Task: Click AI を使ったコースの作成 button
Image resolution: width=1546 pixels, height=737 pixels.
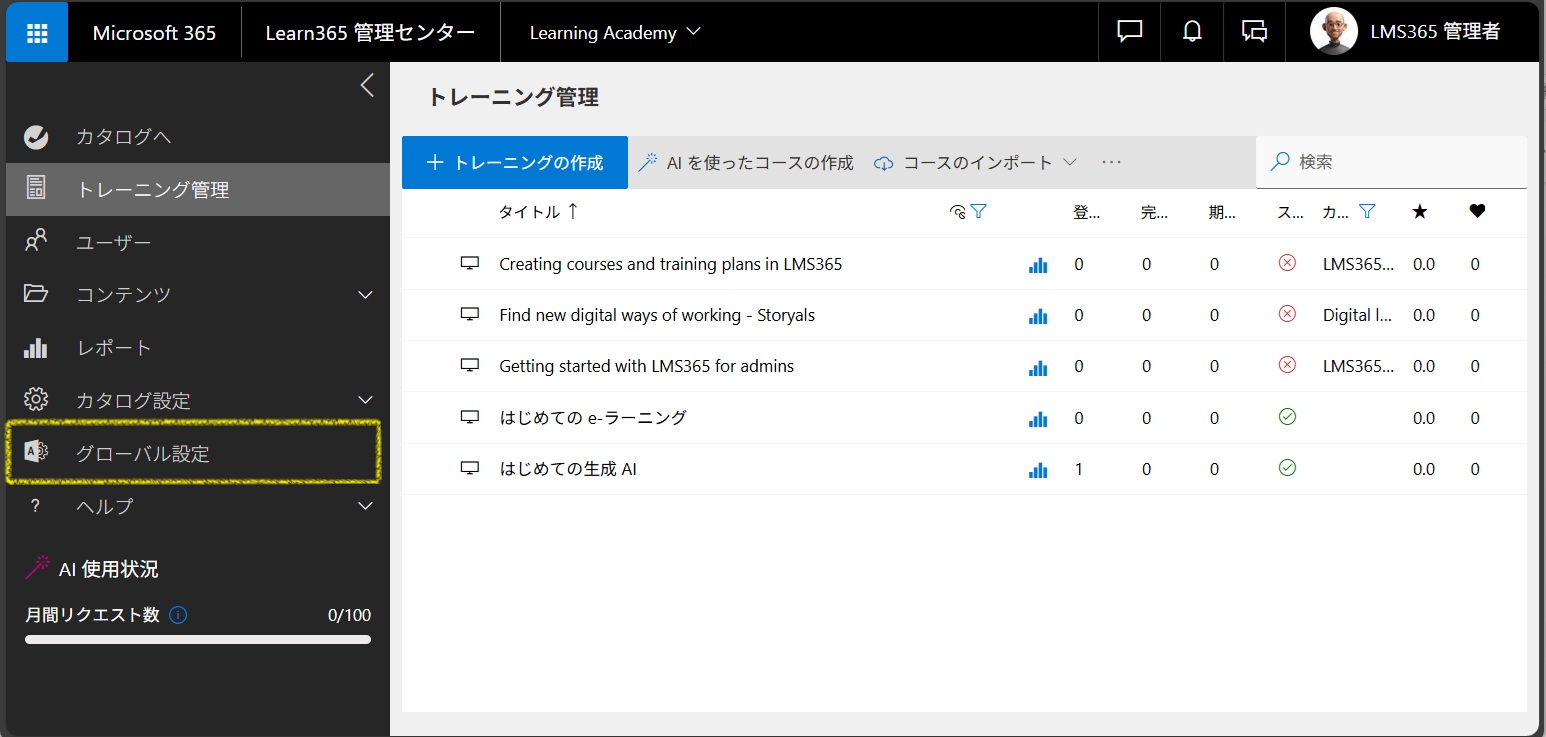Action: coord(746,162)
